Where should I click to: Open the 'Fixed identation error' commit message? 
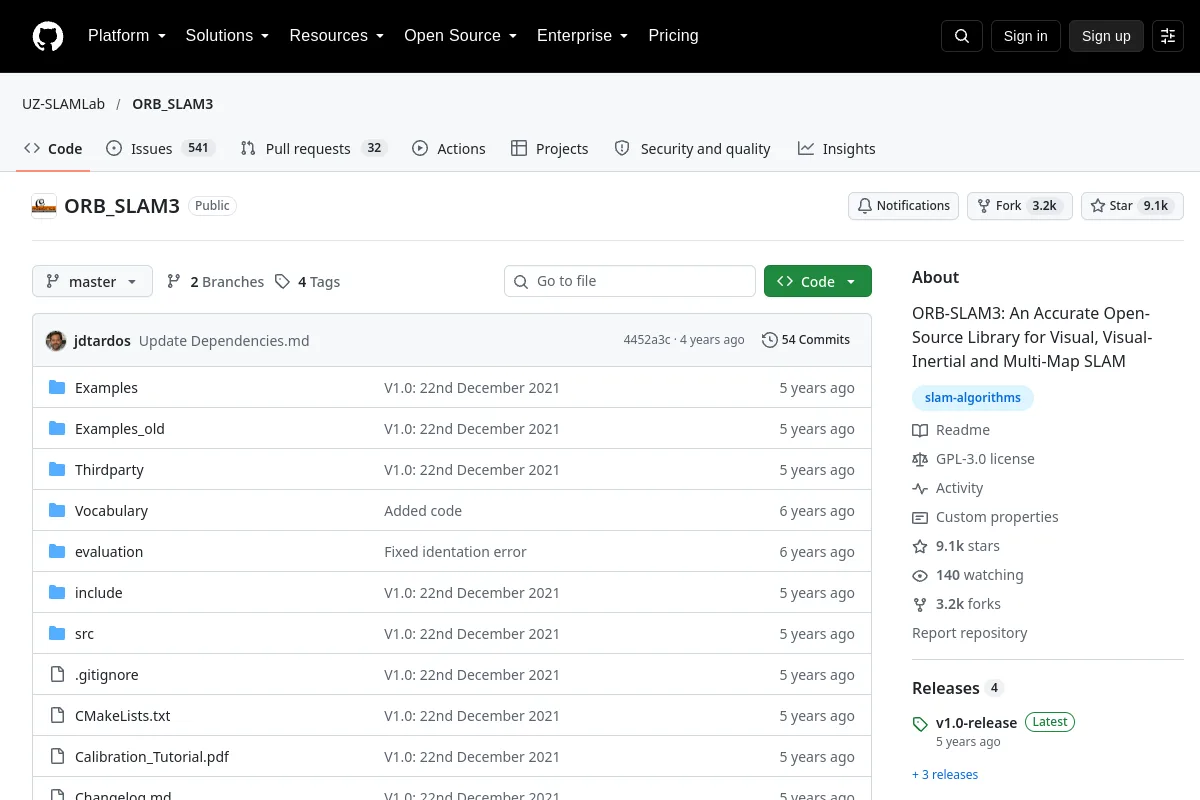455,552
